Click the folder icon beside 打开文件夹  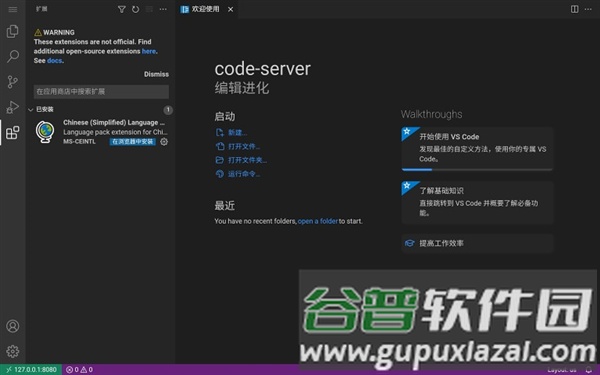pos(220,160)
